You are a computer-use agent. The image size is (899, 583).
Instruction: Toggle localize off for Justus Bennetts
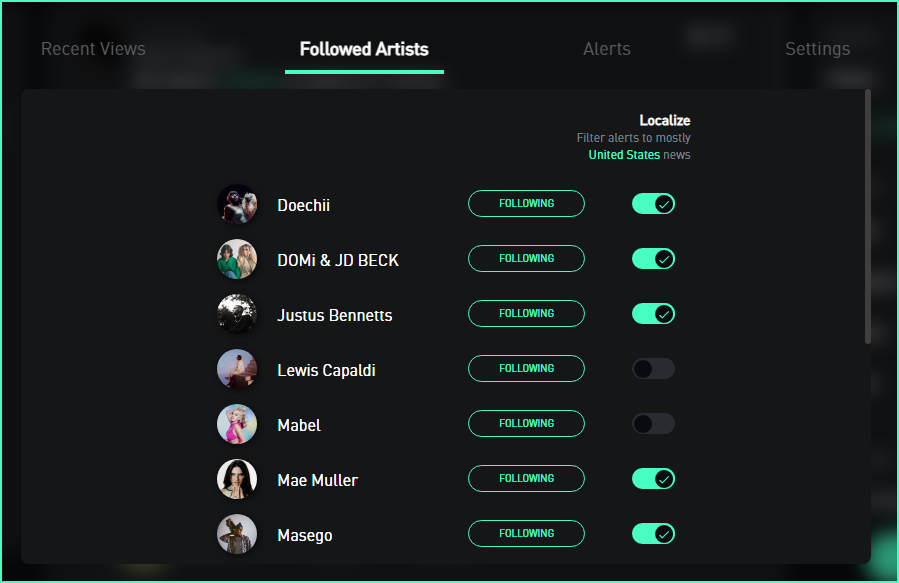coord(654,314)
